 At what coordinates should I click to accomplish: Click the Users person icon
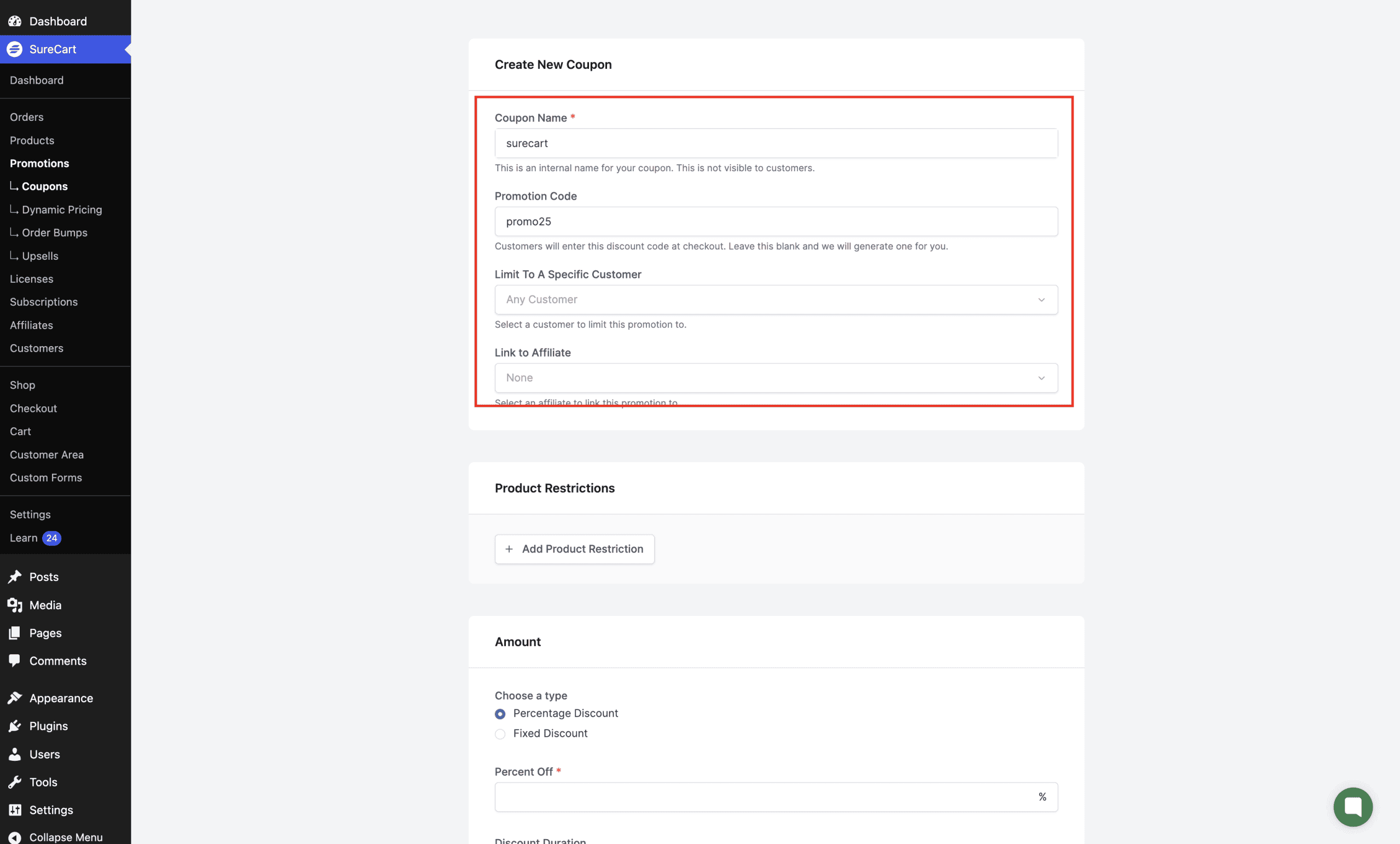point(15,754)
